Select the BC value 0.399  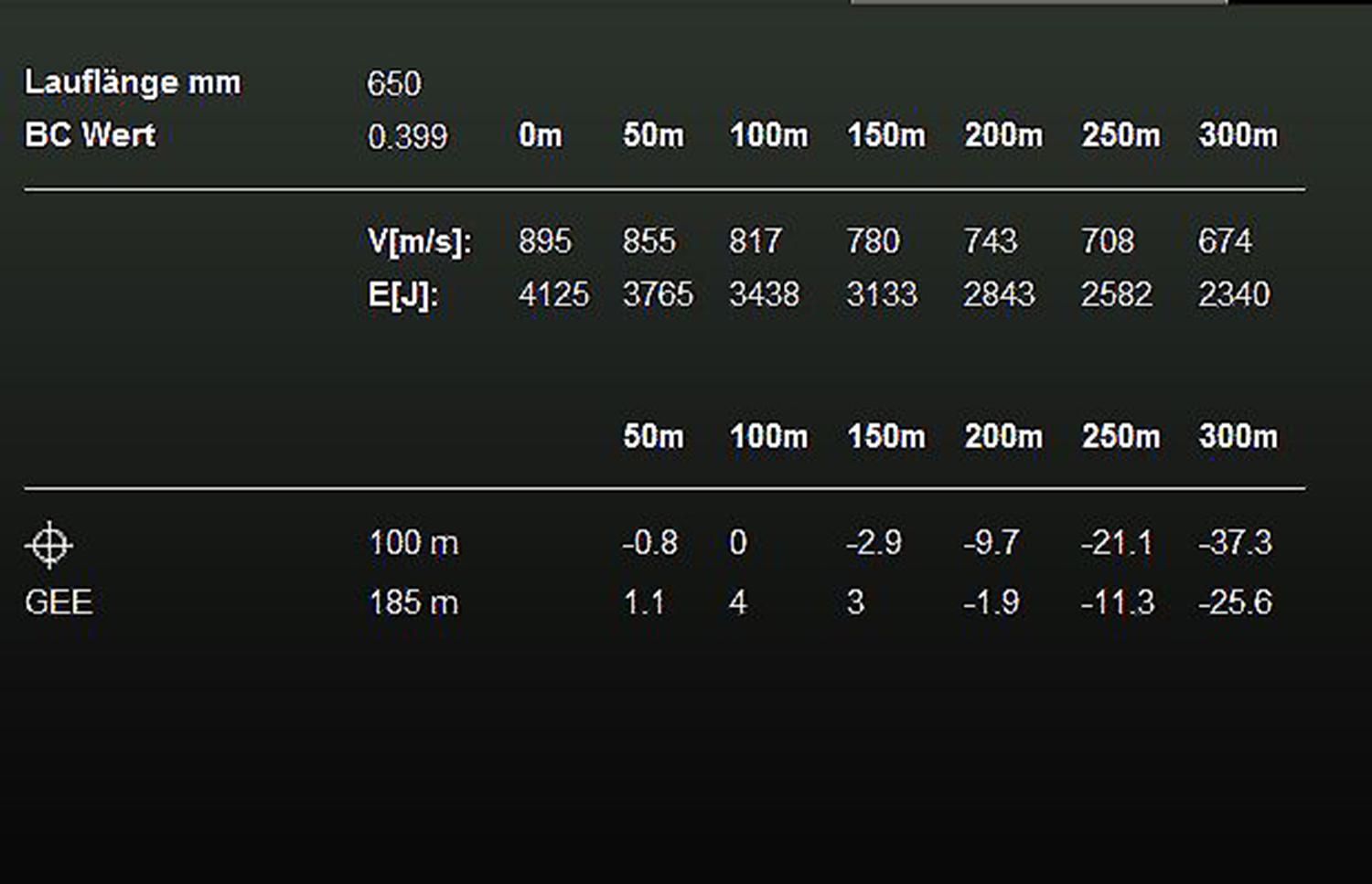click(x=407, y=137)
